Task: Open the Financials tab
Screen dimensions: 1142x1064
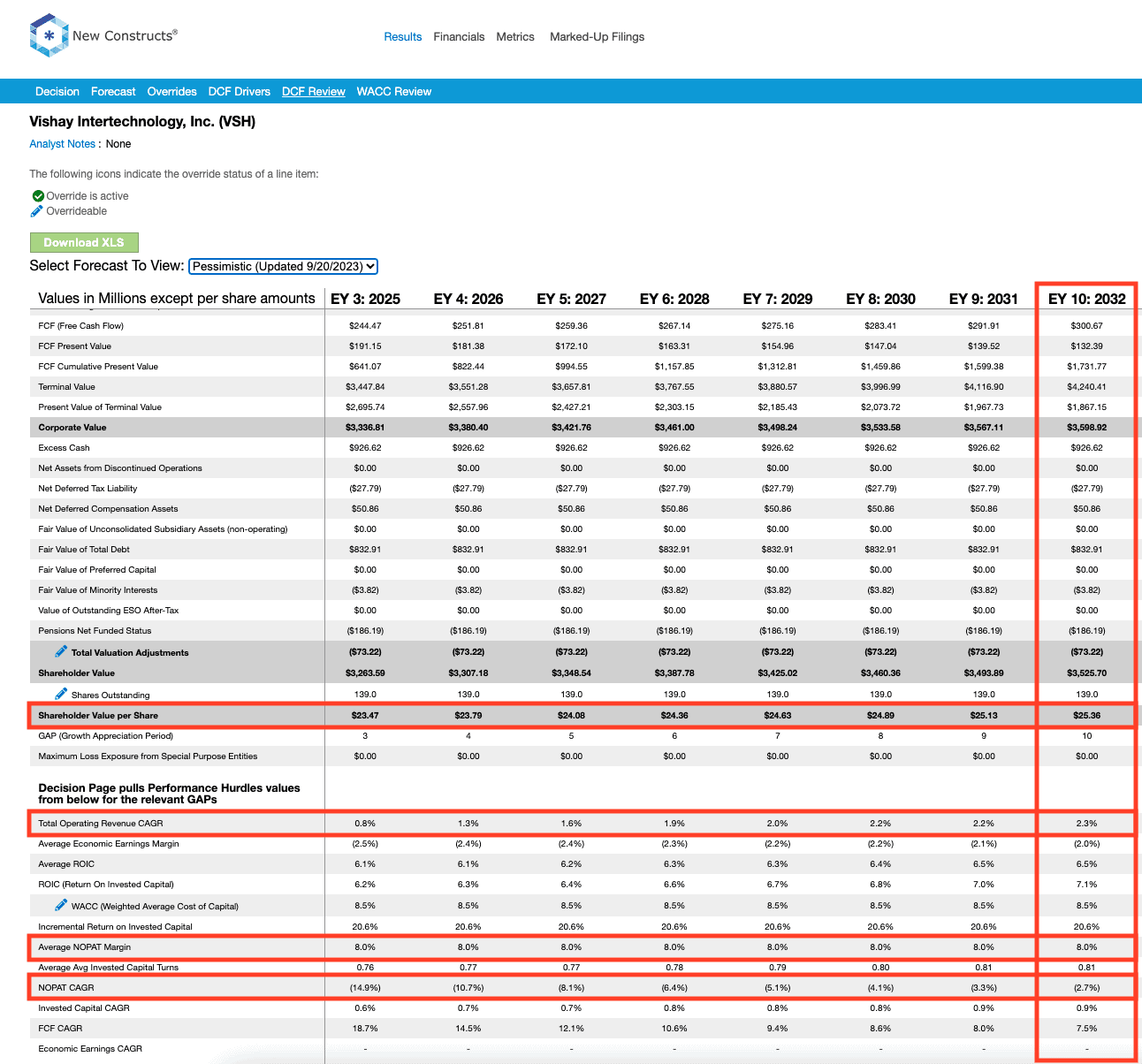Action: point(459,37)
